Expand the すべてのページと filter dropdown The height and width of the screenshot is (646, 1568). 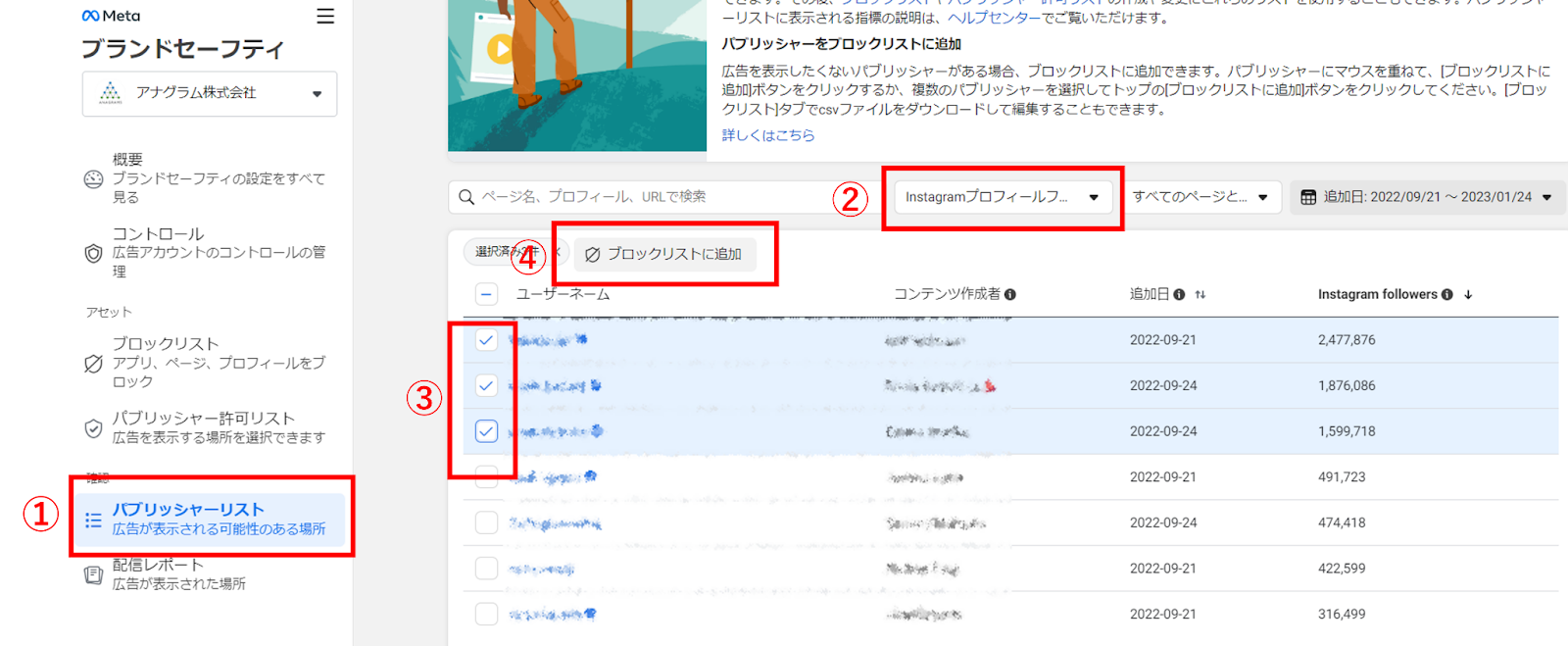1200,197
